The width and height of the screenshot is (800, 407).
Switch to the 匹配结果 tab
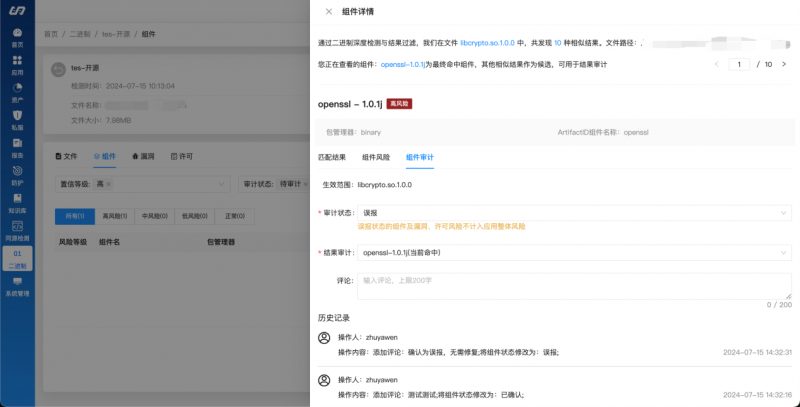coord(332,157)
